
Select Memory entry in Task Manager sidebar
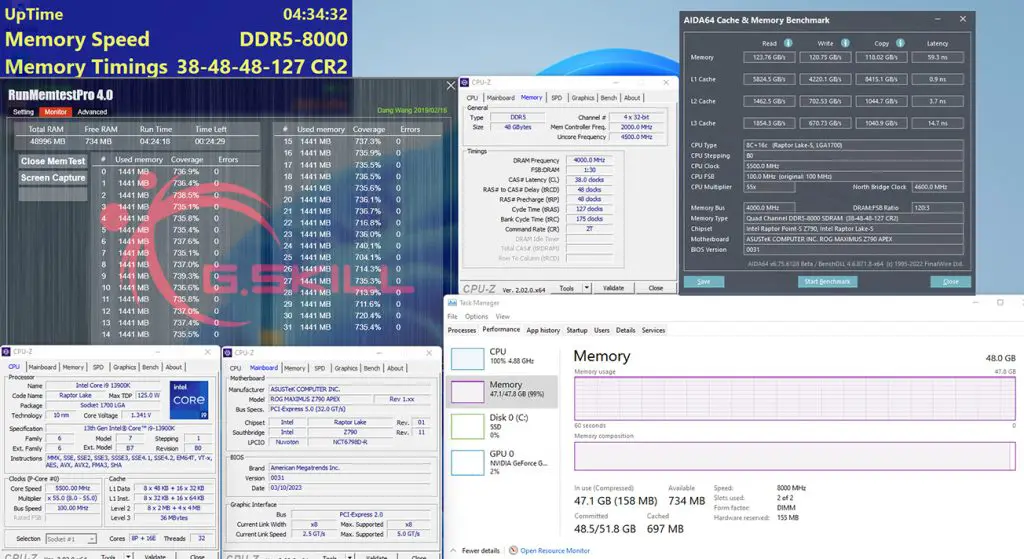point(502,390)
